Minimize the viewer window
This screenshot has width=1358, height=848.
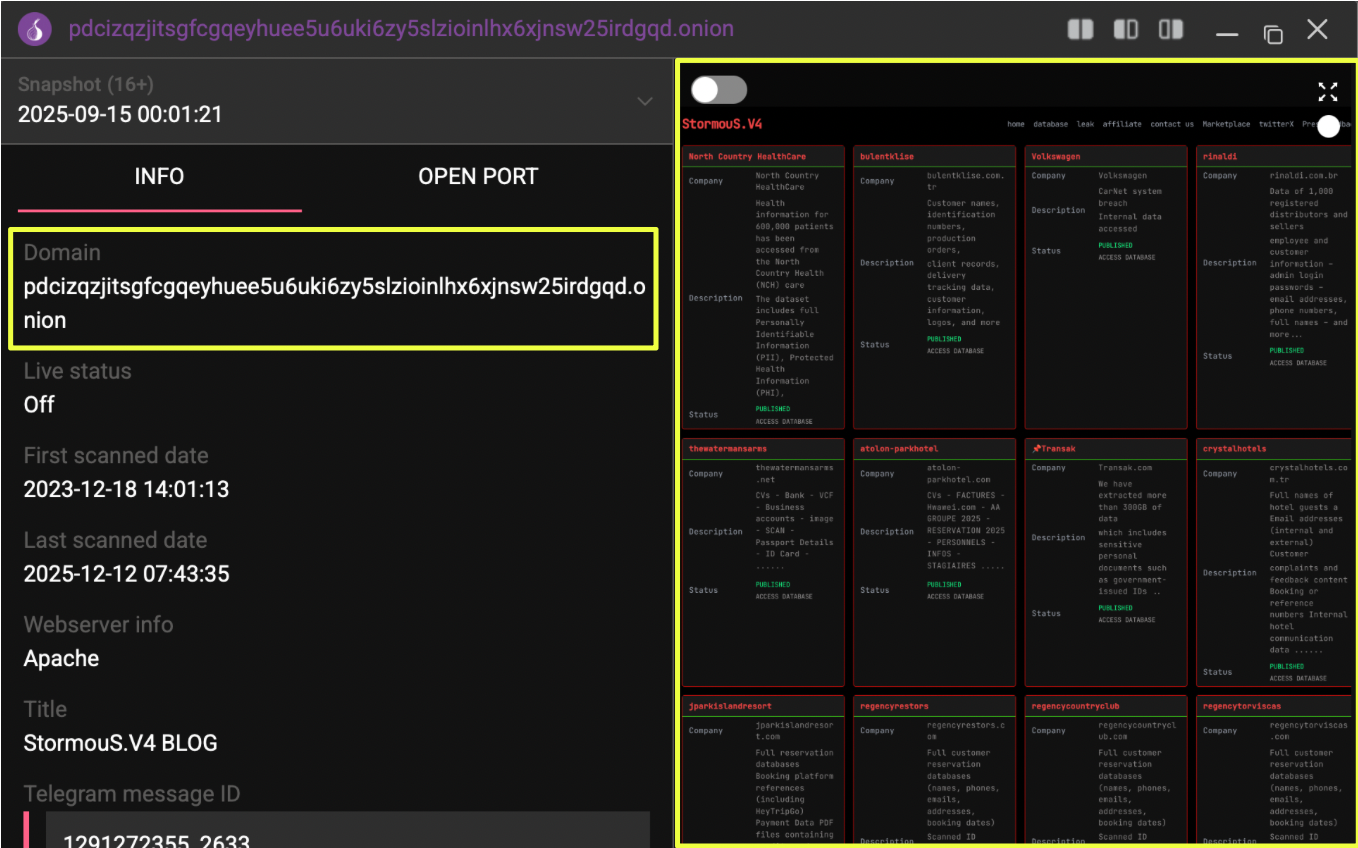point(1227,33)
